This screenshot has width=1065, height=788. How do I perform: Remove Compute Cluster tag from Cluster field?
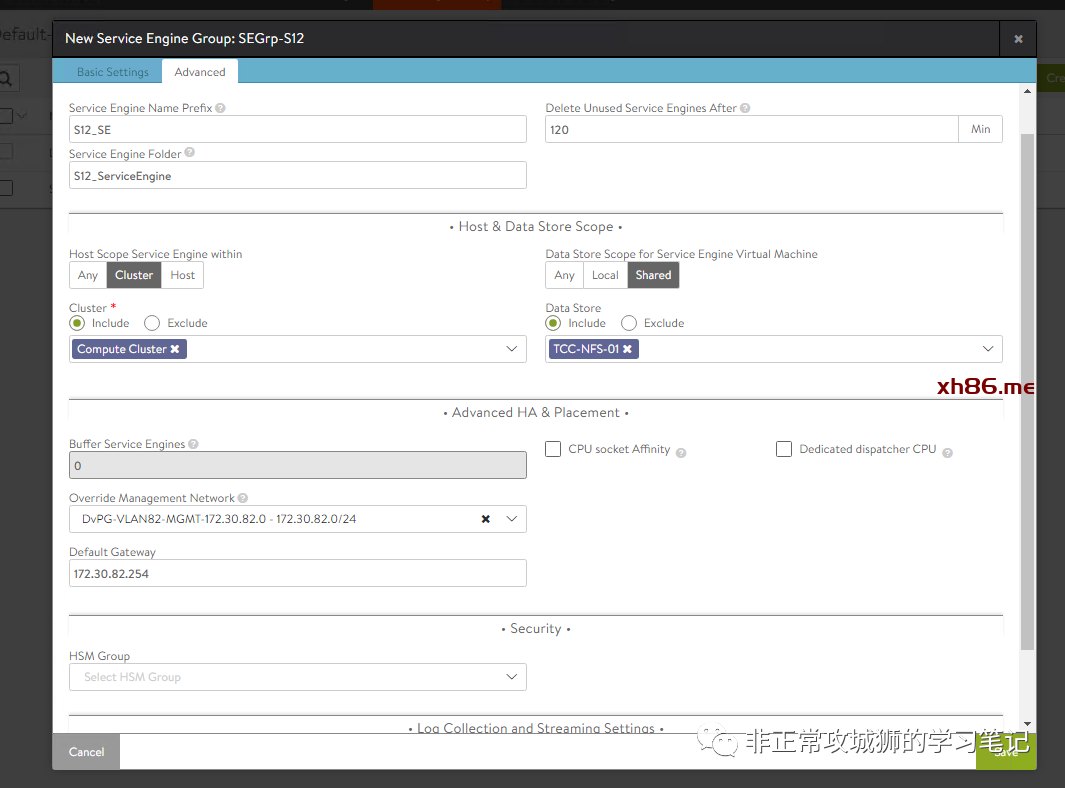pos(175,349)
